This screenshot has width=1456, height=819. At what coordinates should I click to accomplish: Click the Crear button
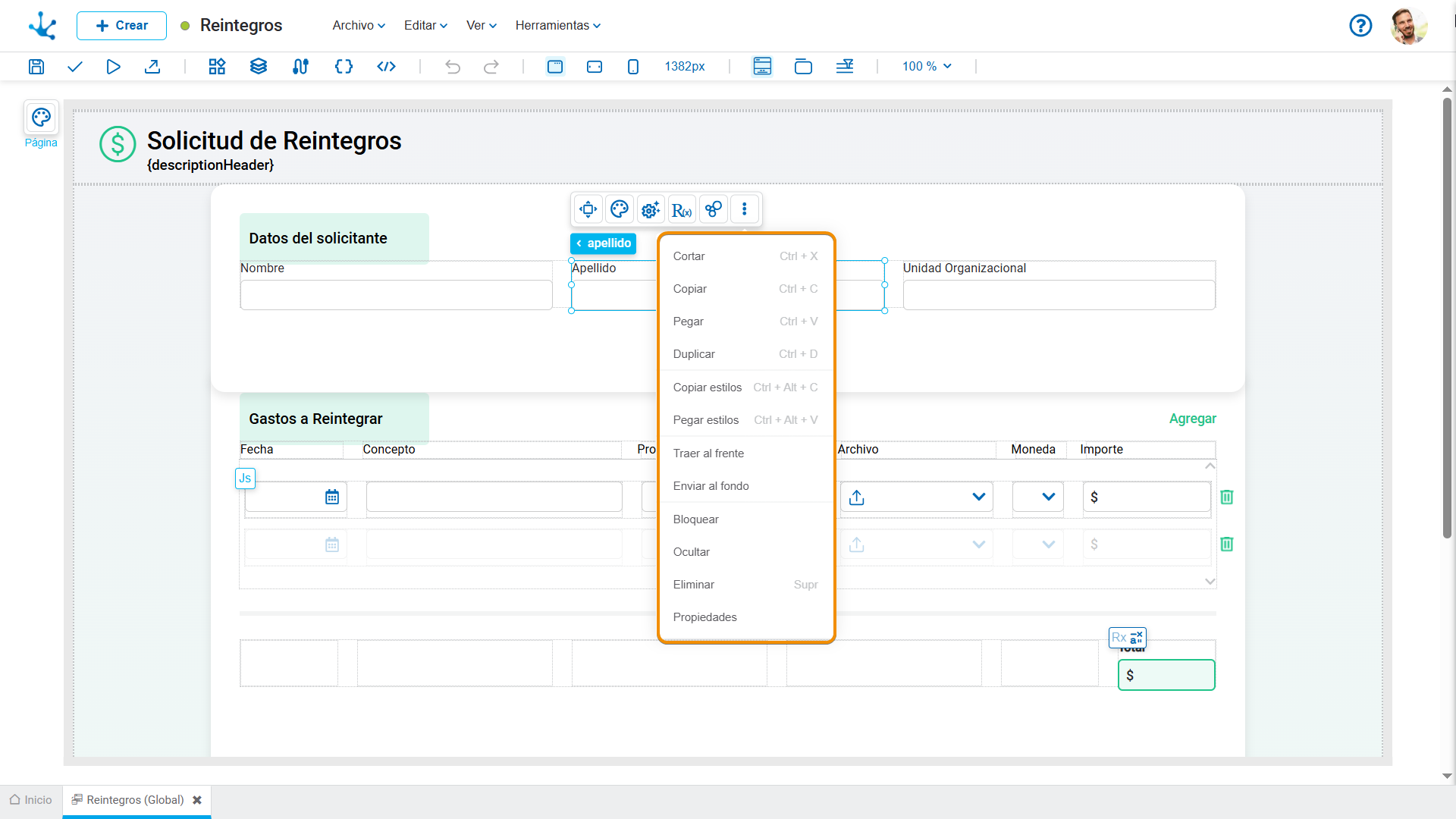pyautogui.click(x=121, y=26)
